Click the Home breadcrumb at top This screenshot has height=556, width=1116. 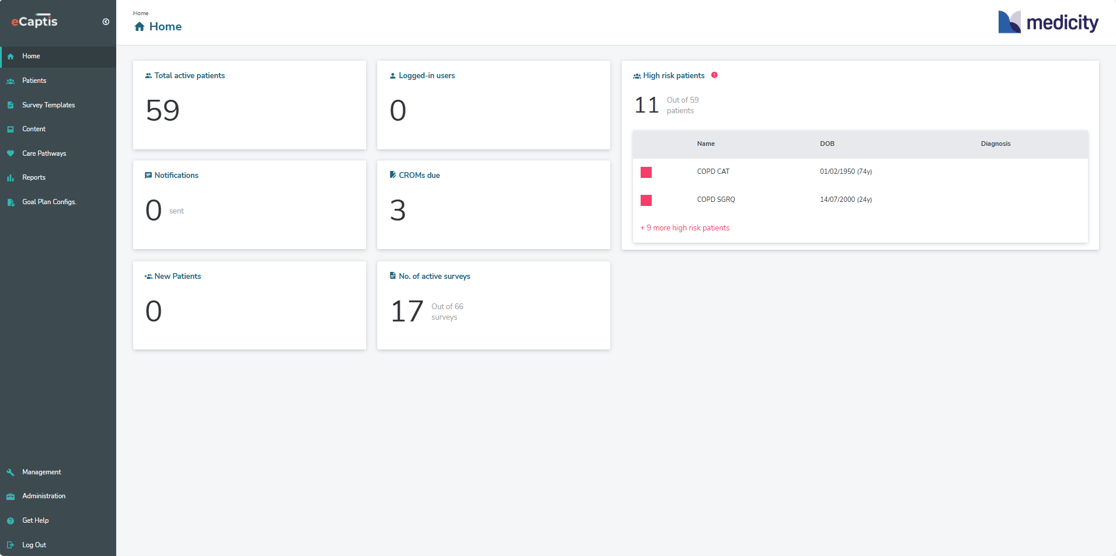[141, 13]
